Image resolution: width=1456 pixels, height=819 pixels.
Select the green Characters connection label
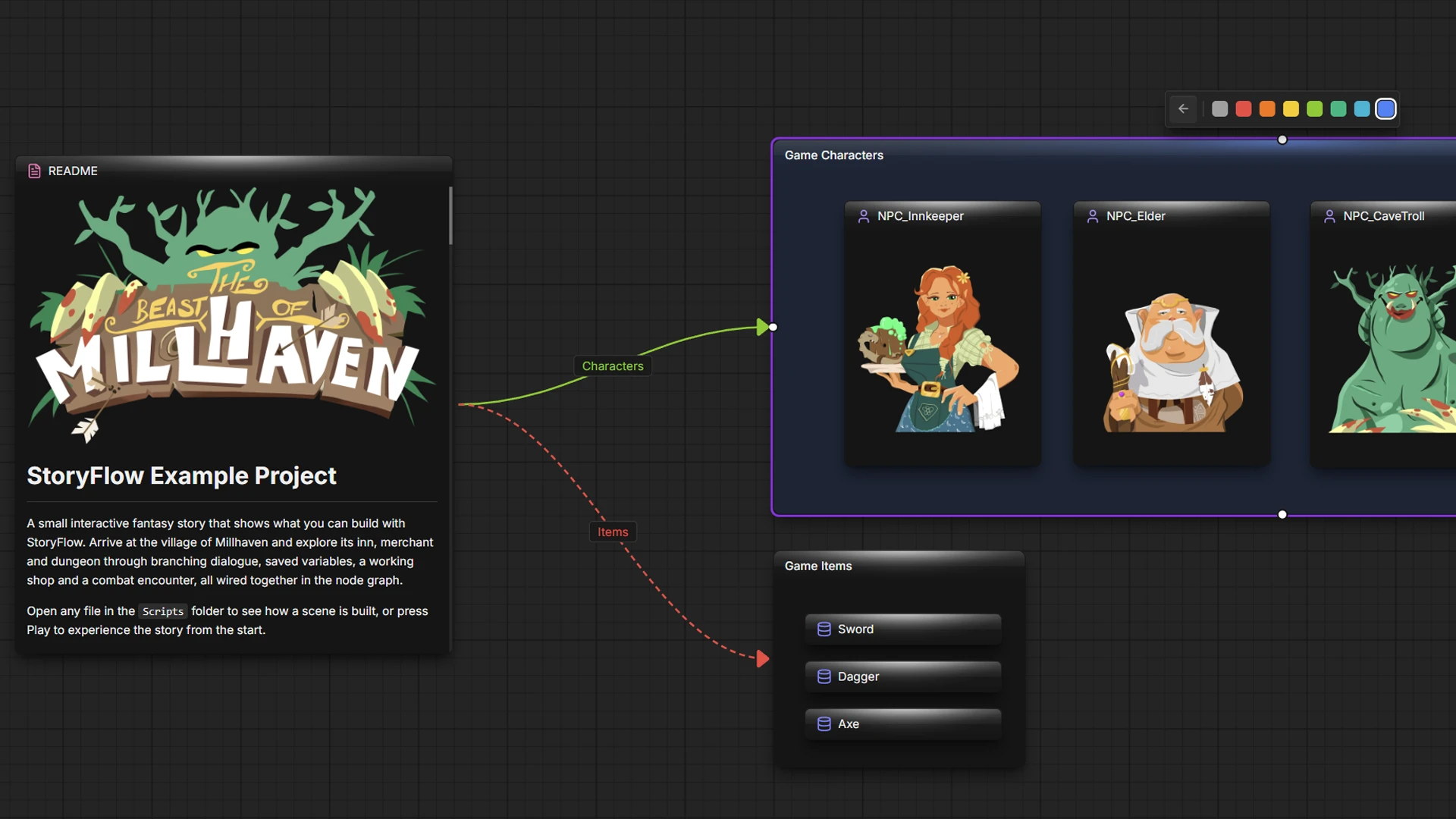[613, 366]
